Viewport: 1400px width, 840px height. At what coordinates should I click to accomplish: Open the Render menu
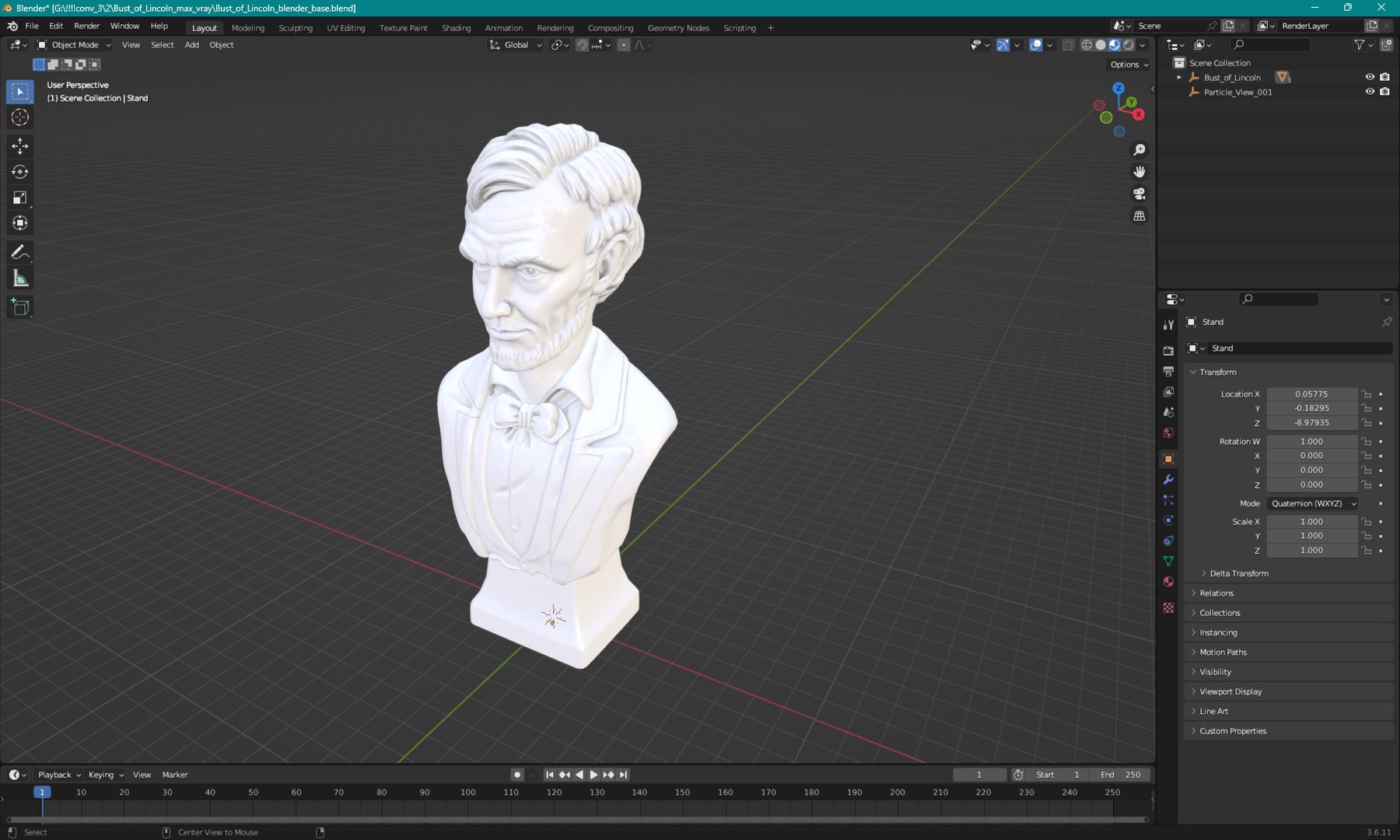click(x=87, y=26)
